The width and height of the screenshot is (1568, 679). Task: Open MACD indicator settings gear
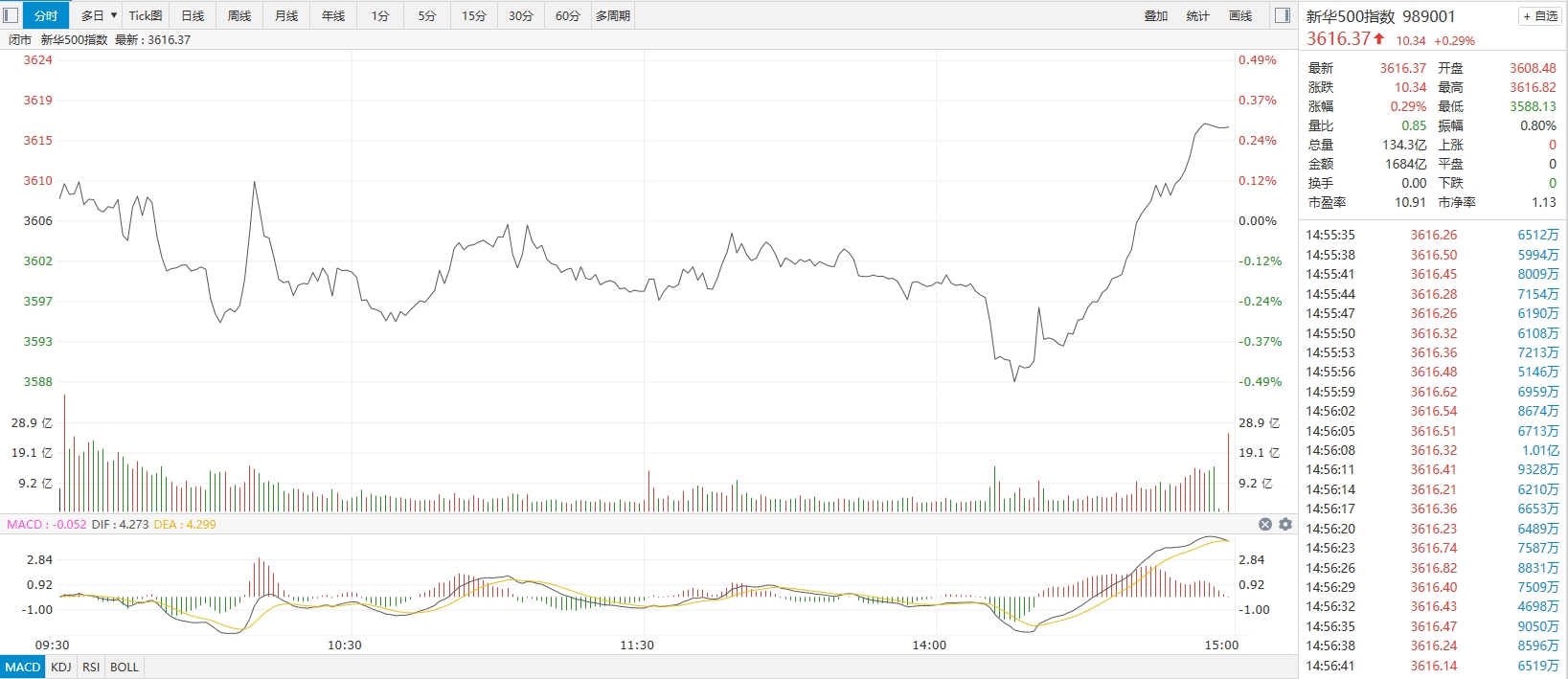tap(1285, 524)
